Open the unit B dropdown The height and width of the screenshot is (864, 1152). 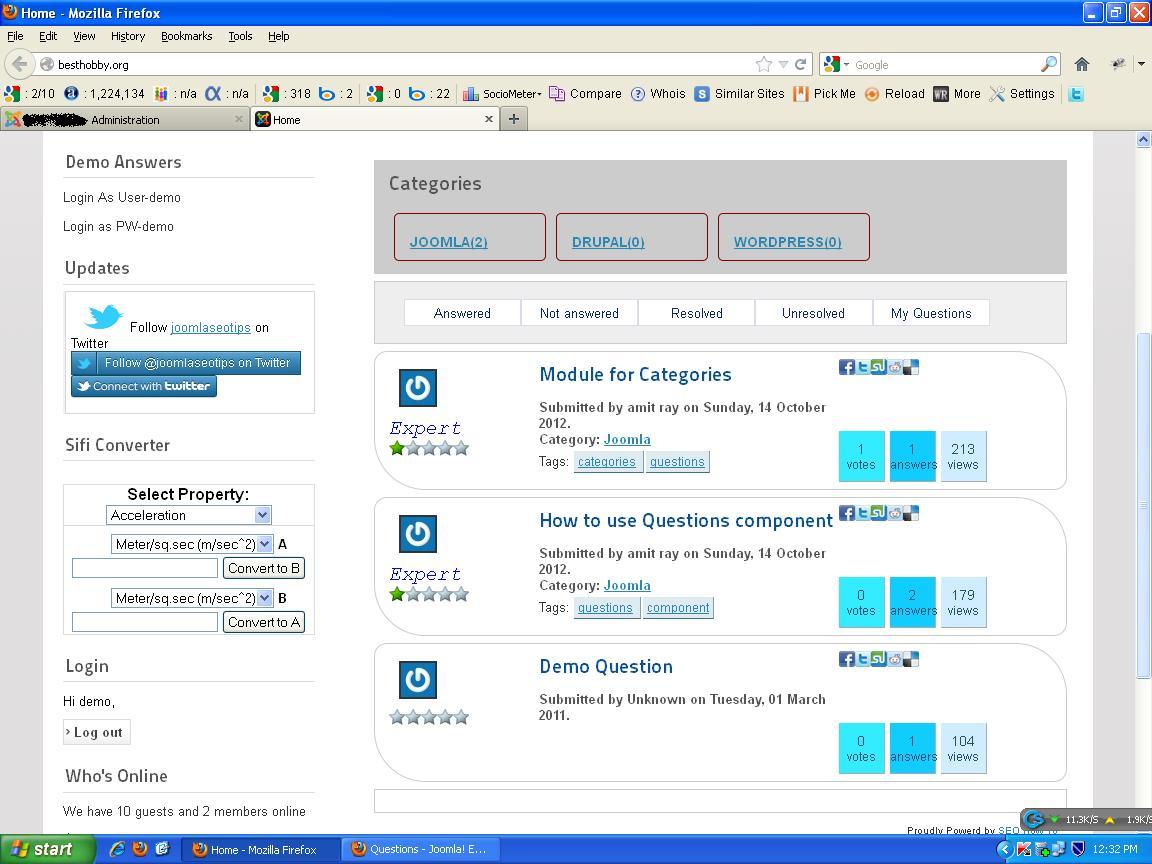pyautogui.click(x=192, y=598)
